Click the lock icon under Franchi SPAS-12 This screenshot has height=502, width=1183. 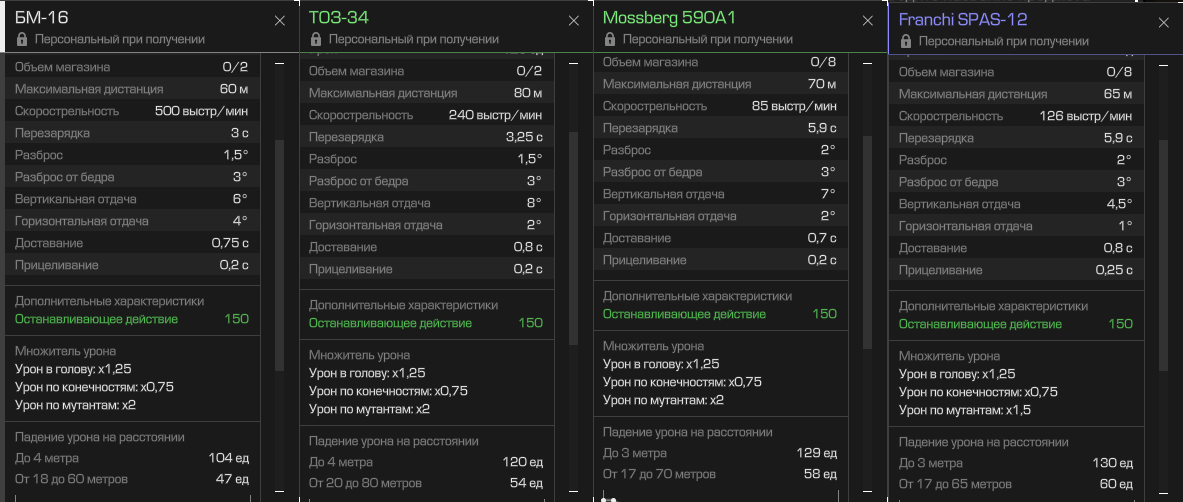tap(905, 41)
